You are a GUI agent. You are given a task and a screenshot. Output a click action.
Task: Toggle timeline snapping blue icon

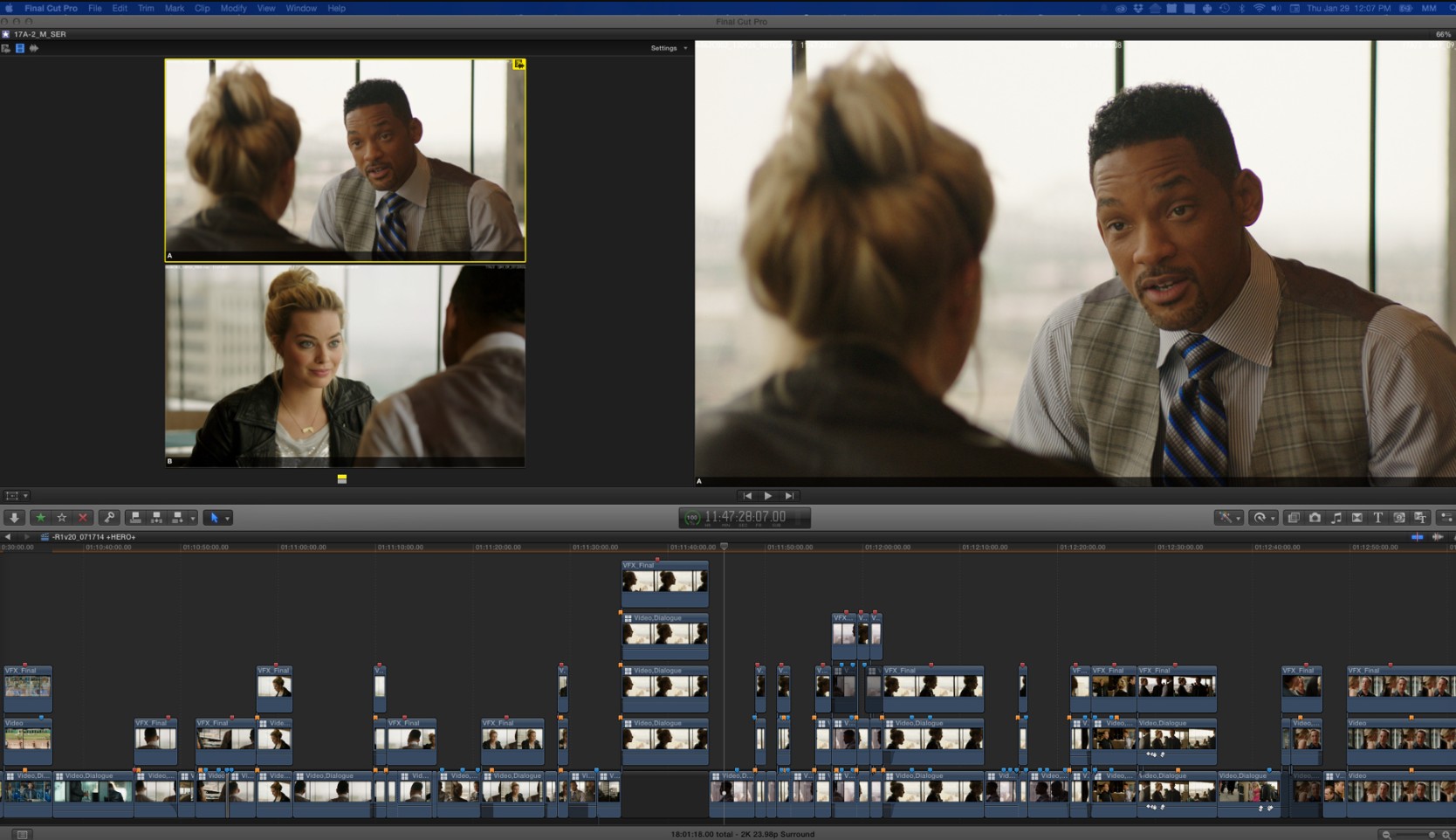tap(1418, 537)
